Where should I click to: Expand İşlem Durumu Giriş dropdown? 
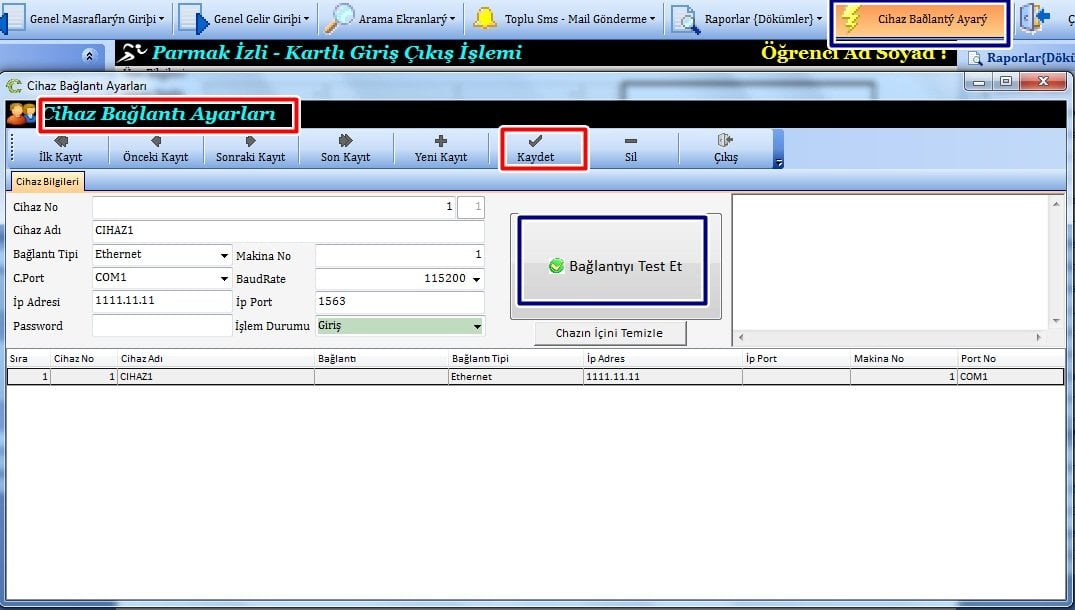[476, 326]
